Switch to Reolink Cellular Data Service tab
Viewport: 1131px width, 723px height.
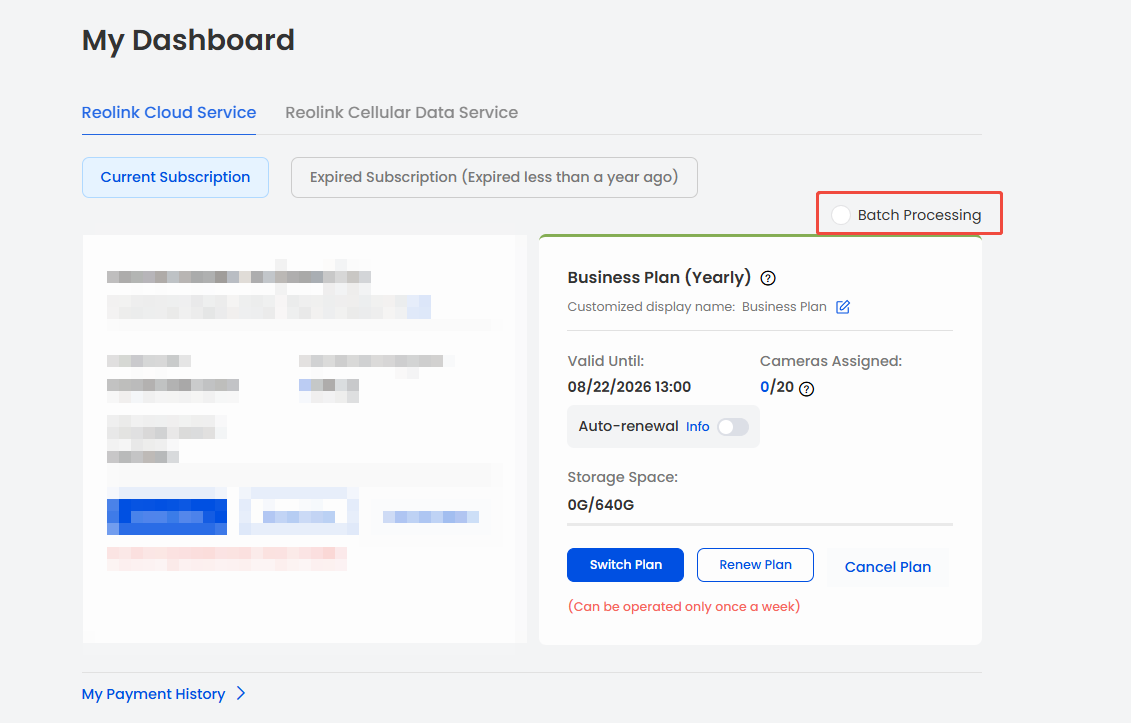click(401, 113)
